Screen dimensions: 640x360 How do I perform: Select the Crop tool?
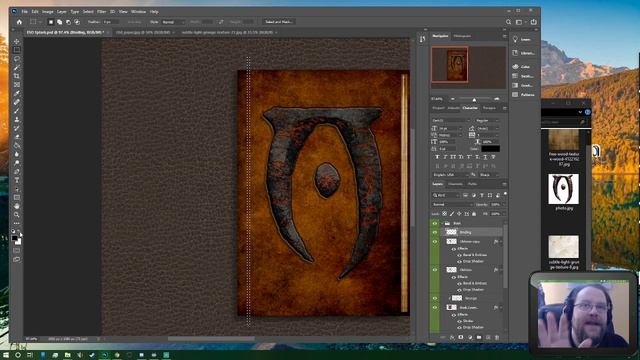click(x=16, y=76)
